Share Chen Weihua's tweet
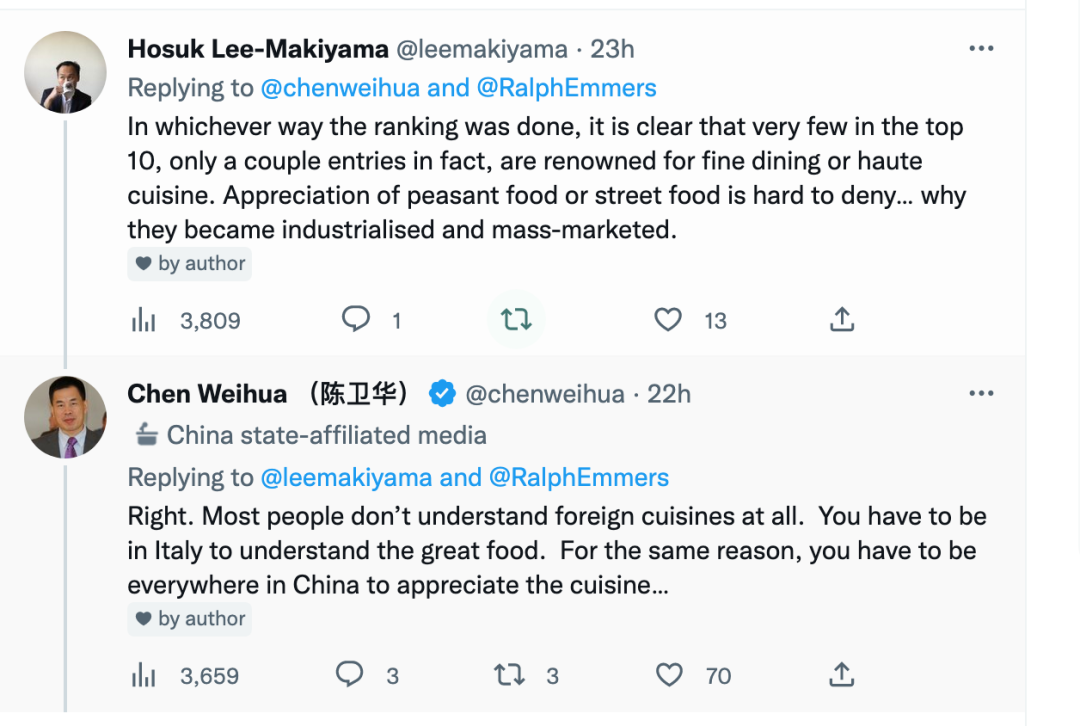This screenshot has width=1080, height=726. (x=842, y=675)
